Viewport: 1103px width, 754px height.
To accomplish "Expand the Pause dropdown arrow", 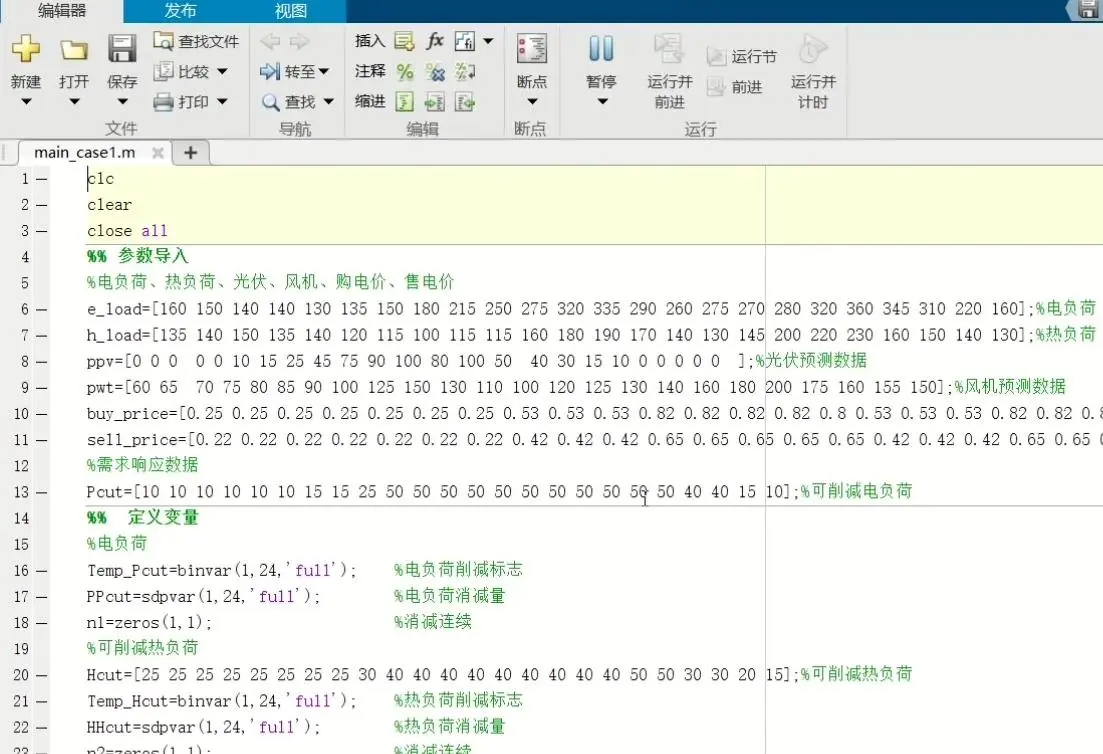I will click(x=602, y=102).
